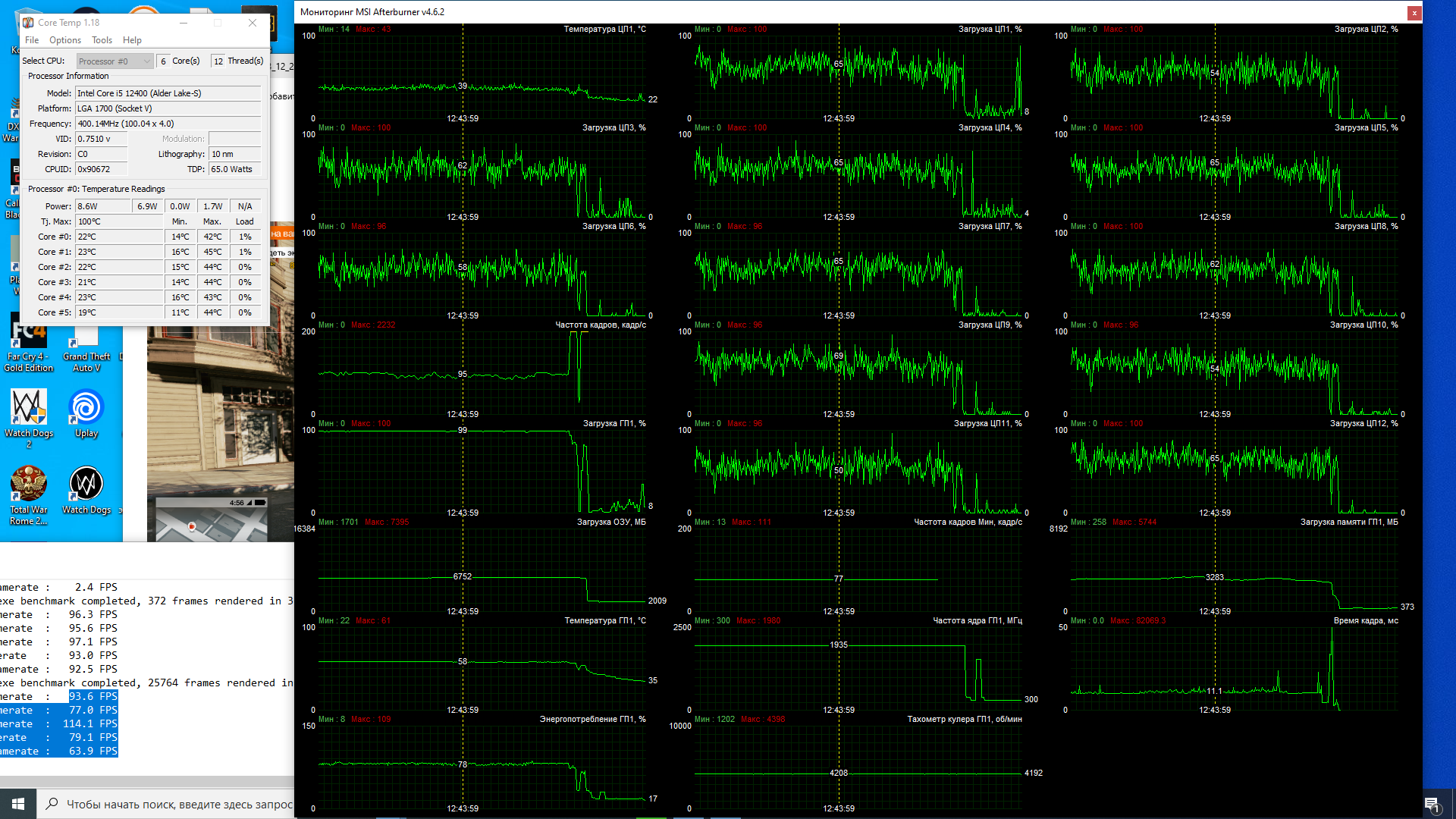Expand the Select CPU Processor #0 dropdown
The width and height of the screenshot is (1456, 819).
tap(115, 61)
